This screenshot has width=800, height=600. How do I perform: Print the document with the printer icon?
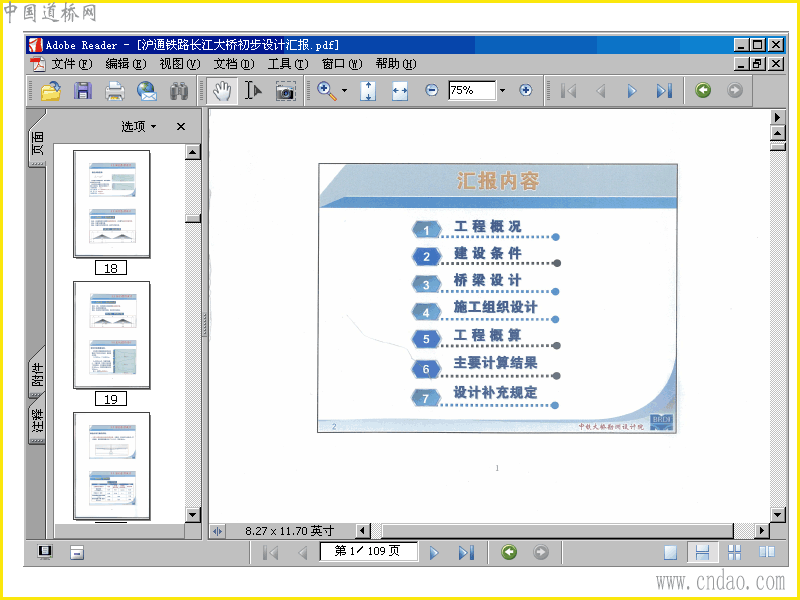click(x=115, y=91)
